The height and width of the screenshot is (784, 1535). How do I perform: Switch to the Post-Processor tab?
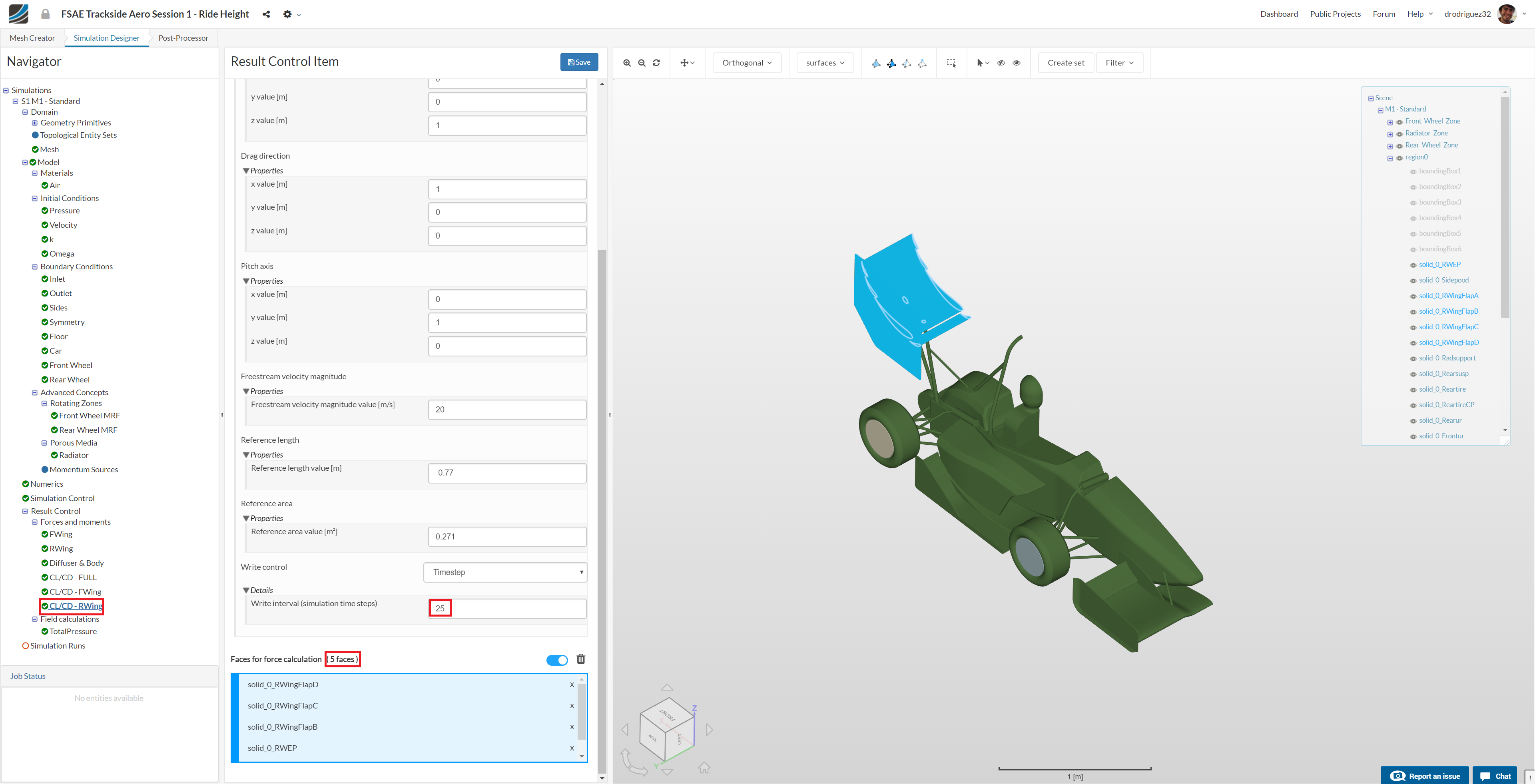[x=183, y=38]
